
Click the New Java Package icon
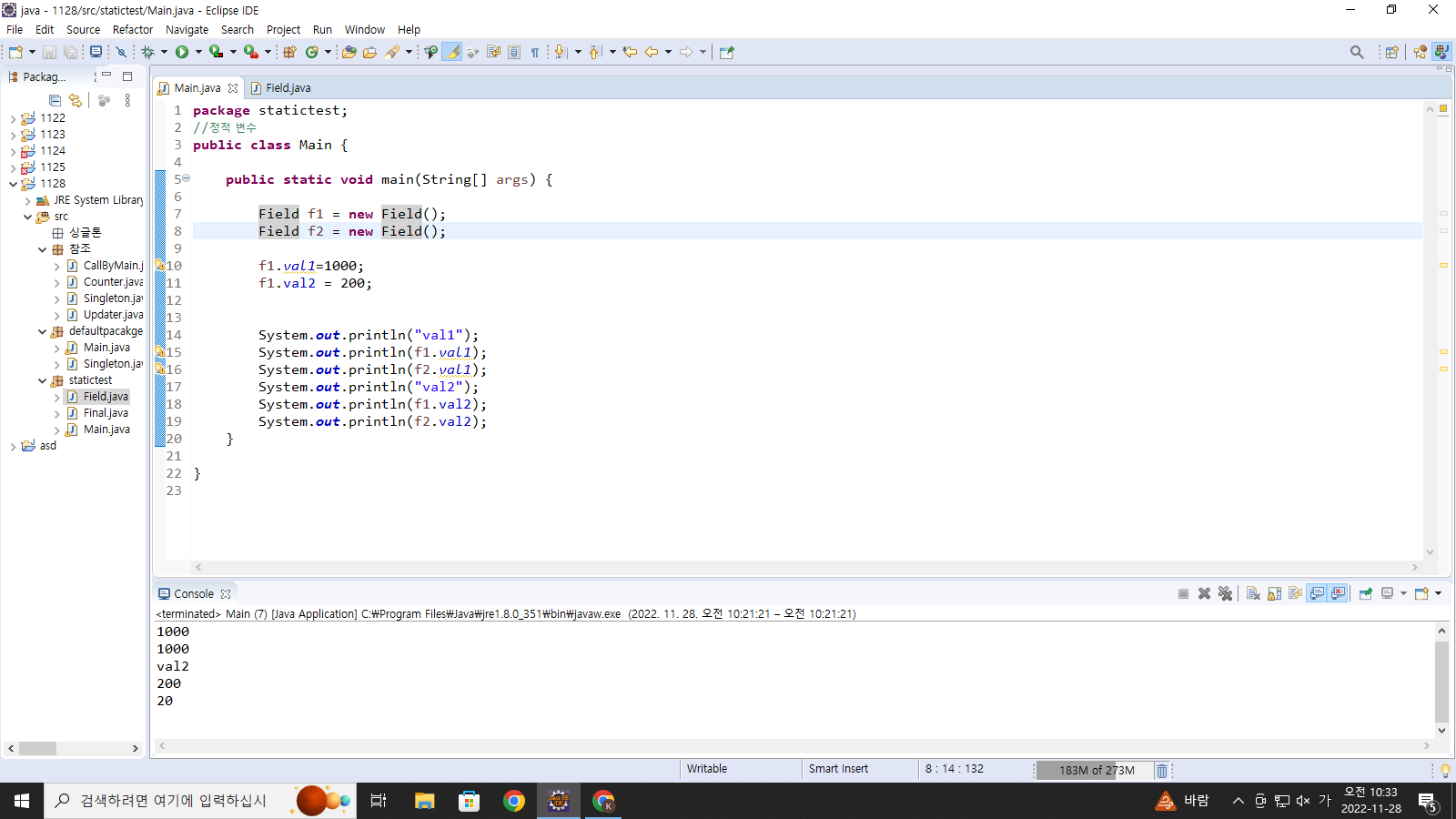point(289,52)
